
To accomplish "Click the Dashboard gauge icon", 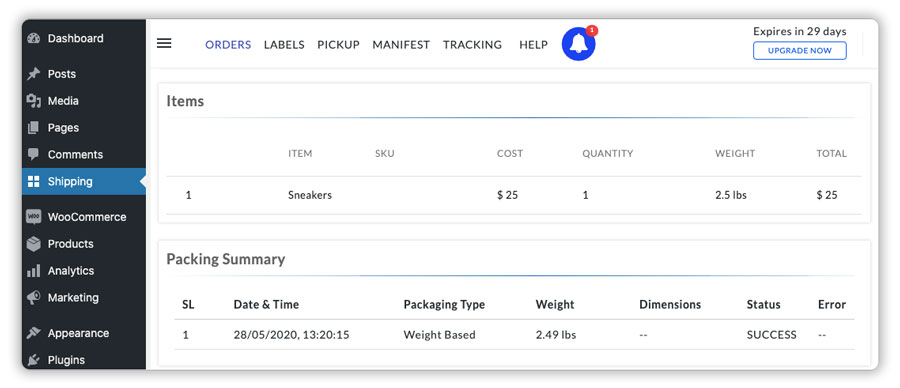I will pyautogui.click(x=34, y=38).
